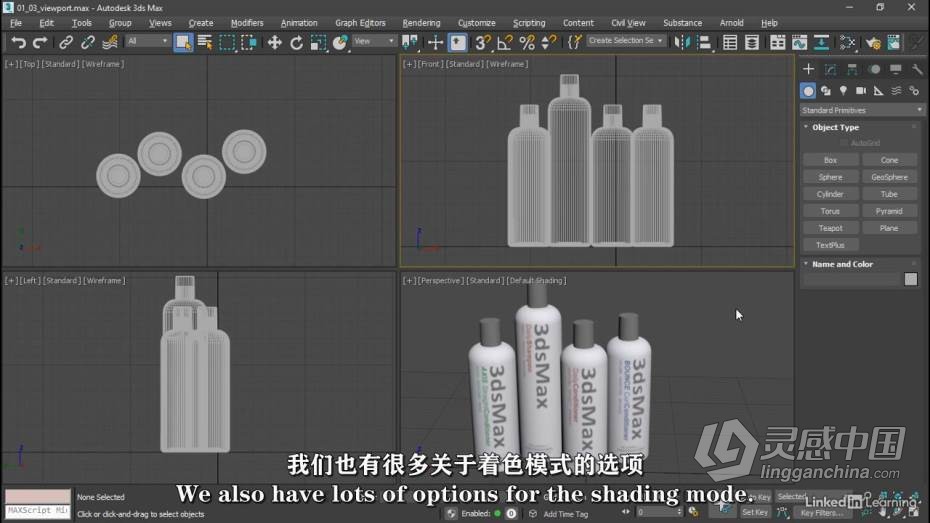Open the Perspective viewport Default Shading menu

click(x=536, y=280)
